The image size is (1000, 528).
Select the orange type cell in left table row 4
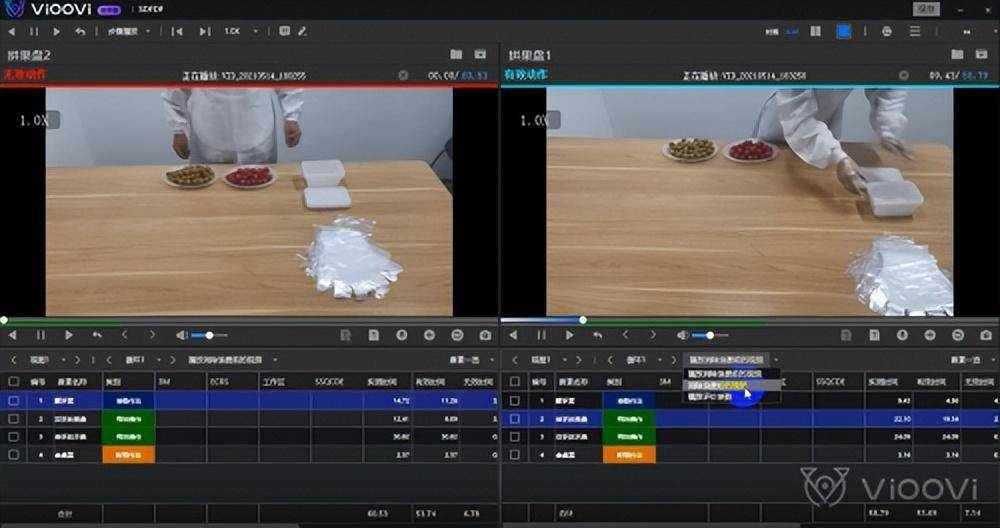(128, 455)
